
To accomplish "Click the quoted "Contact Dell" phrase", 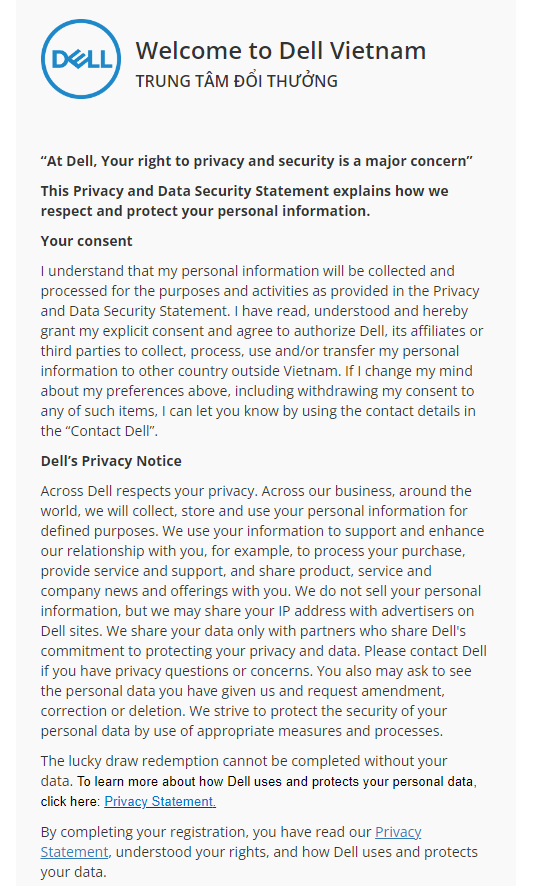I will (107, 431).
